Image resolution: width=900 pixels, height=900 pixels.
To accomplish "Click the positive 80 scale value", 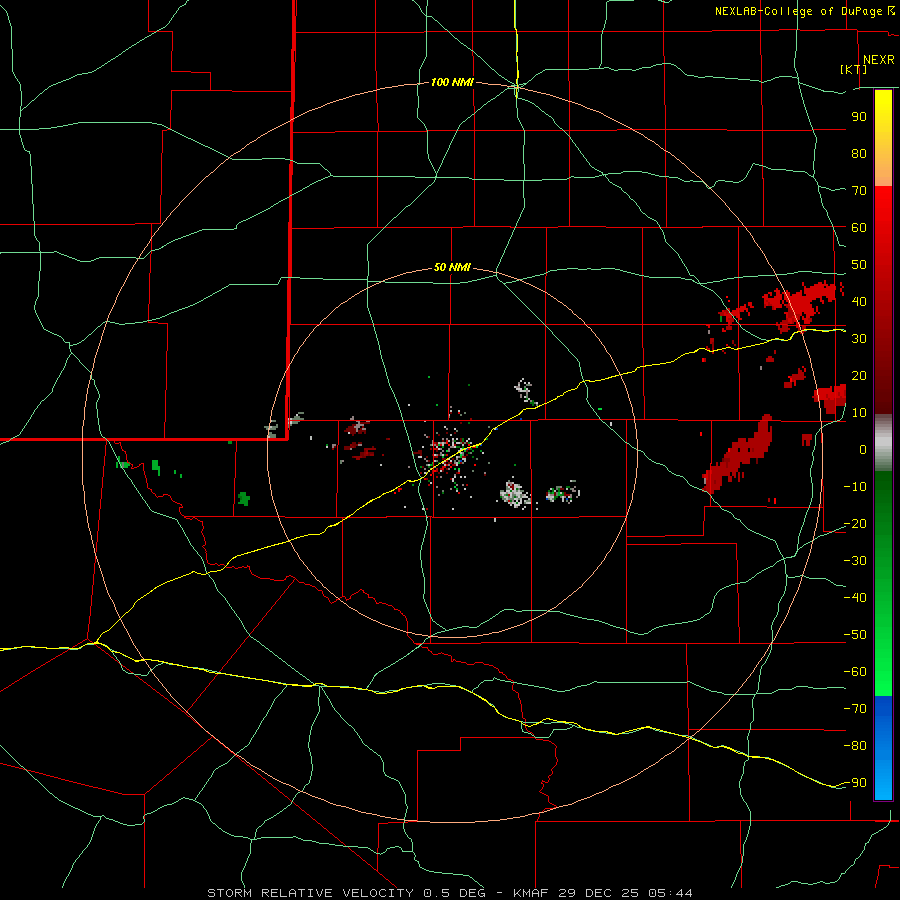I will (x=859, y=154).
